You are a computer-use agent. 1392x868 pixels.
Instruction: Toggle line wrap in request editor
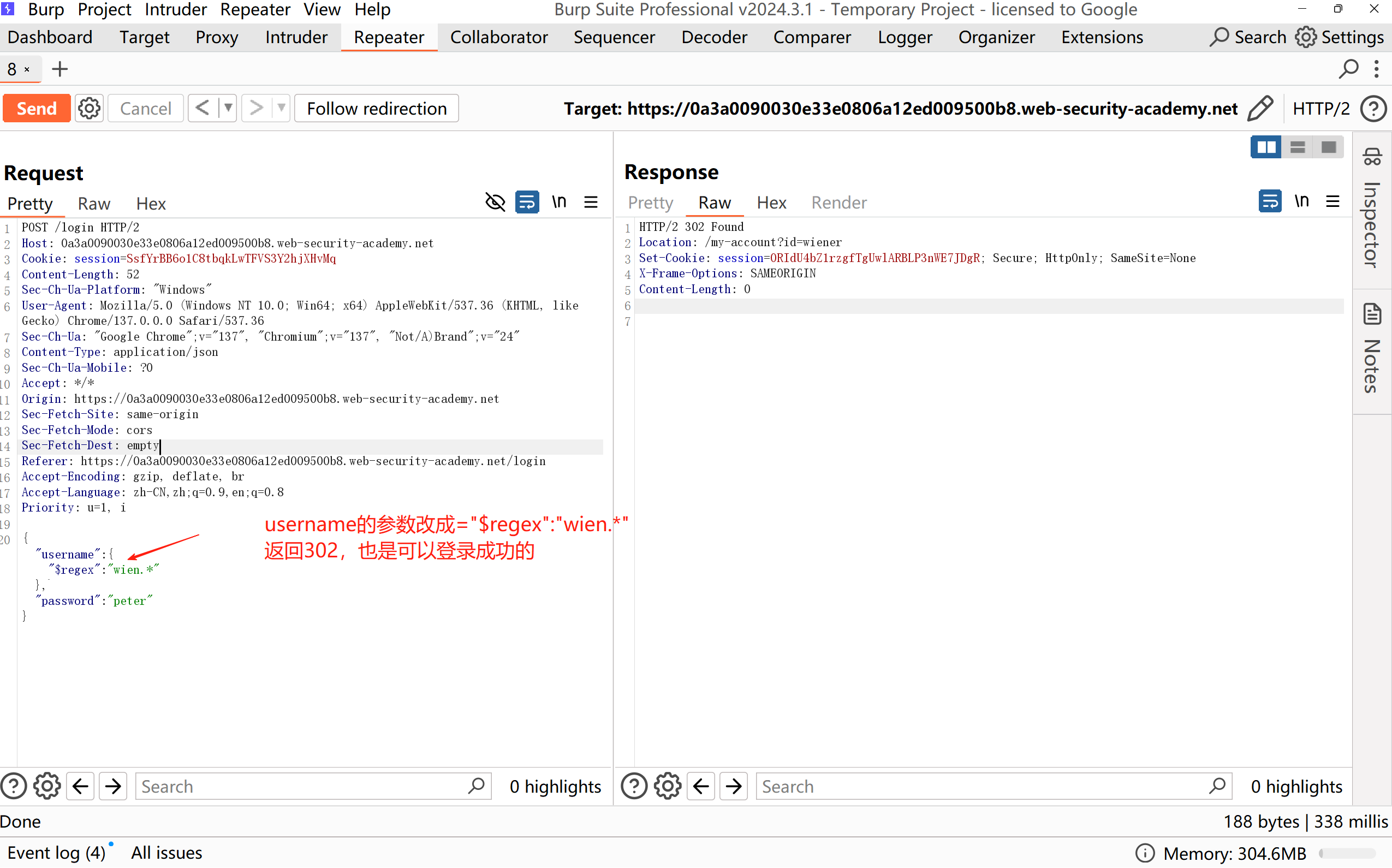point(526,203)
